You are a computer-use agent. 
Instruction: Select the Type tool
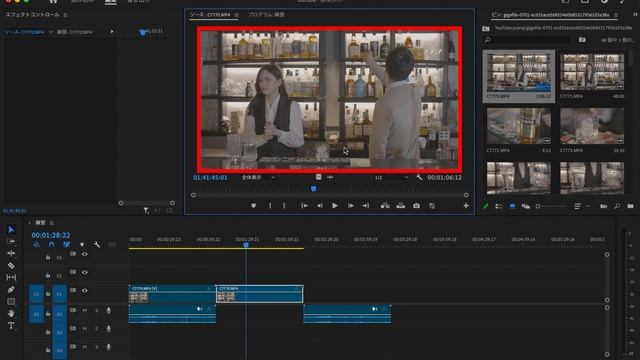click(x=11, y=326)
